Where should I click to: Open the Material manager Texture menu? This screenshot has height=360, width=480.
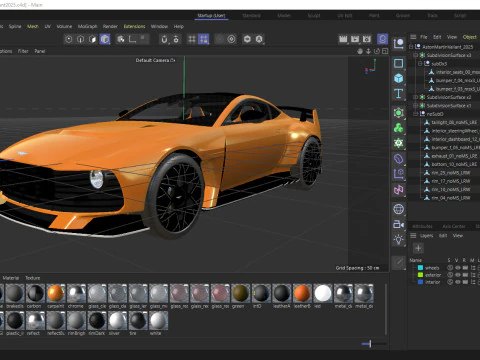point(33,278)
